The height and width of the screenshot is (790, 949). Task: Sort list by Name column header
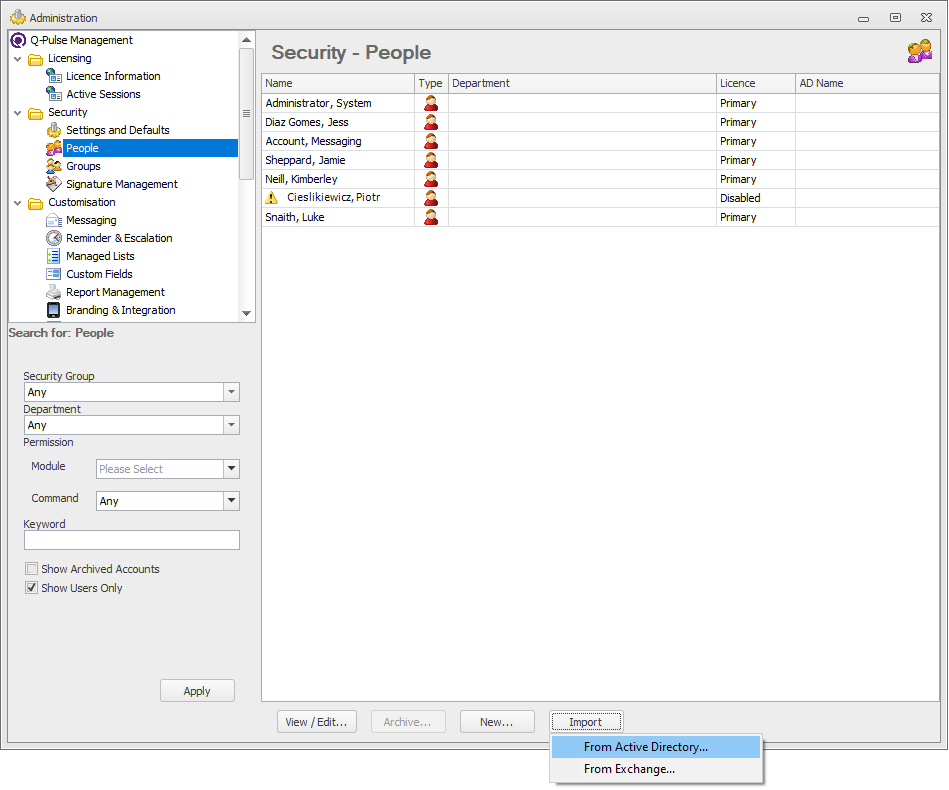(338, 84)
